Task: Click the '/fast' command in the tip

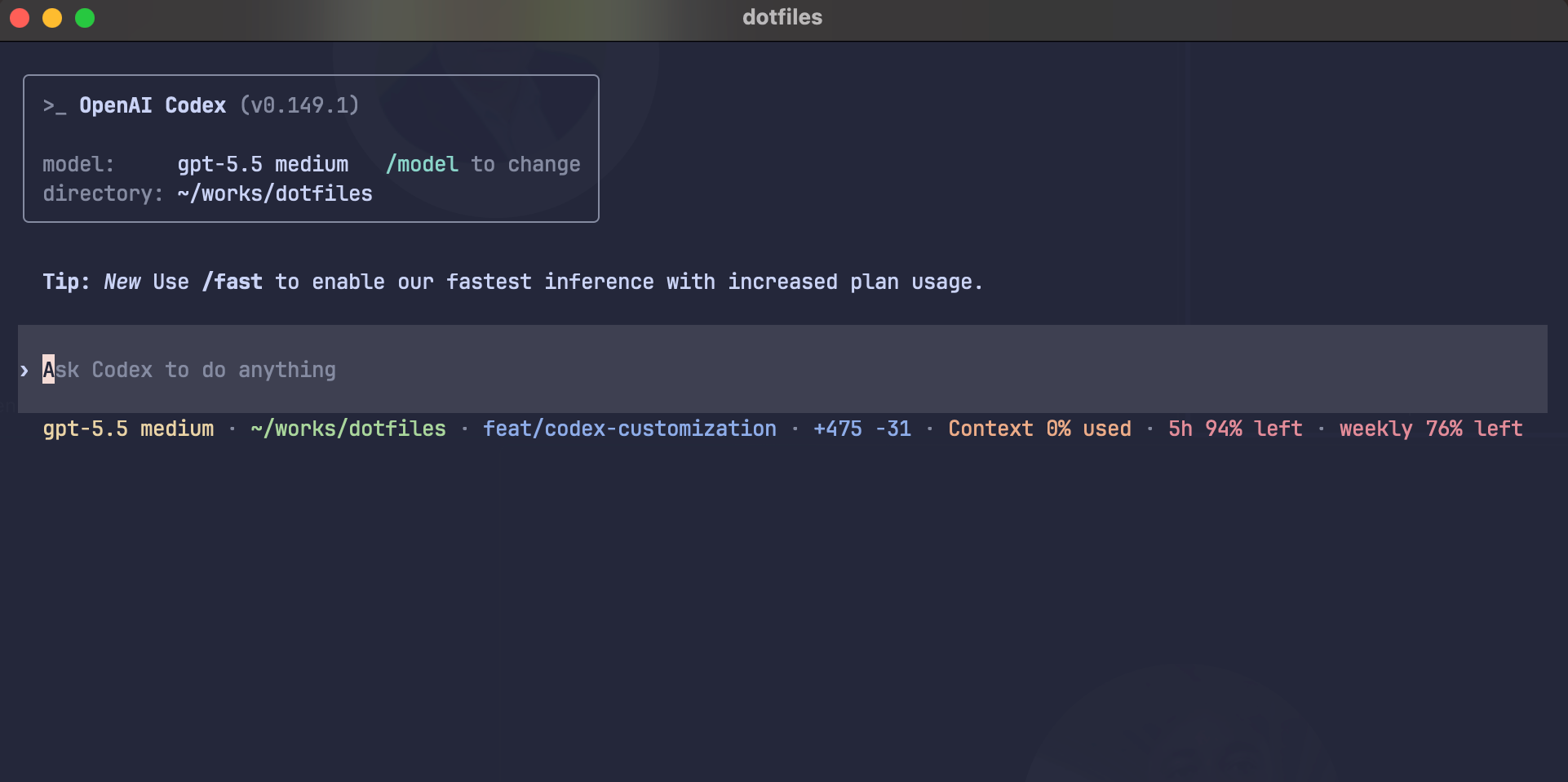Action: (233, 282)
